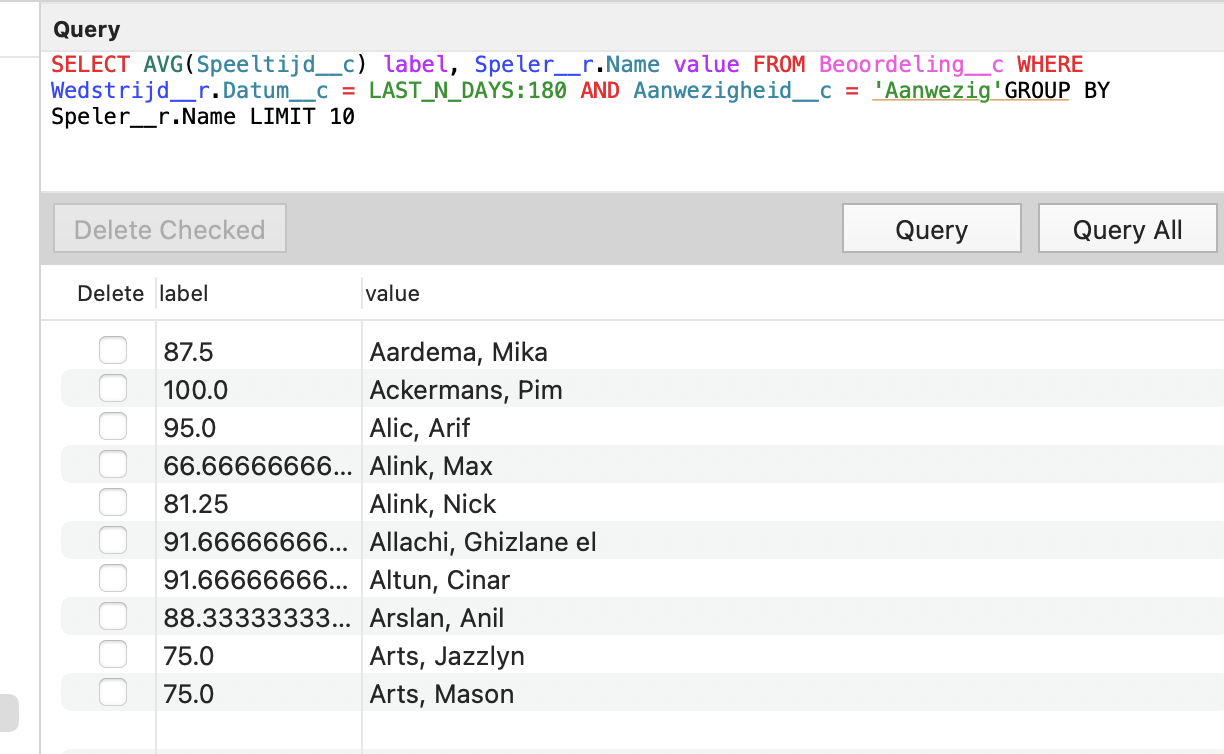Enable the checkbox for Alink, Nick row
The height and width of the screenshot is (754, 1224).
coord(113,502)
